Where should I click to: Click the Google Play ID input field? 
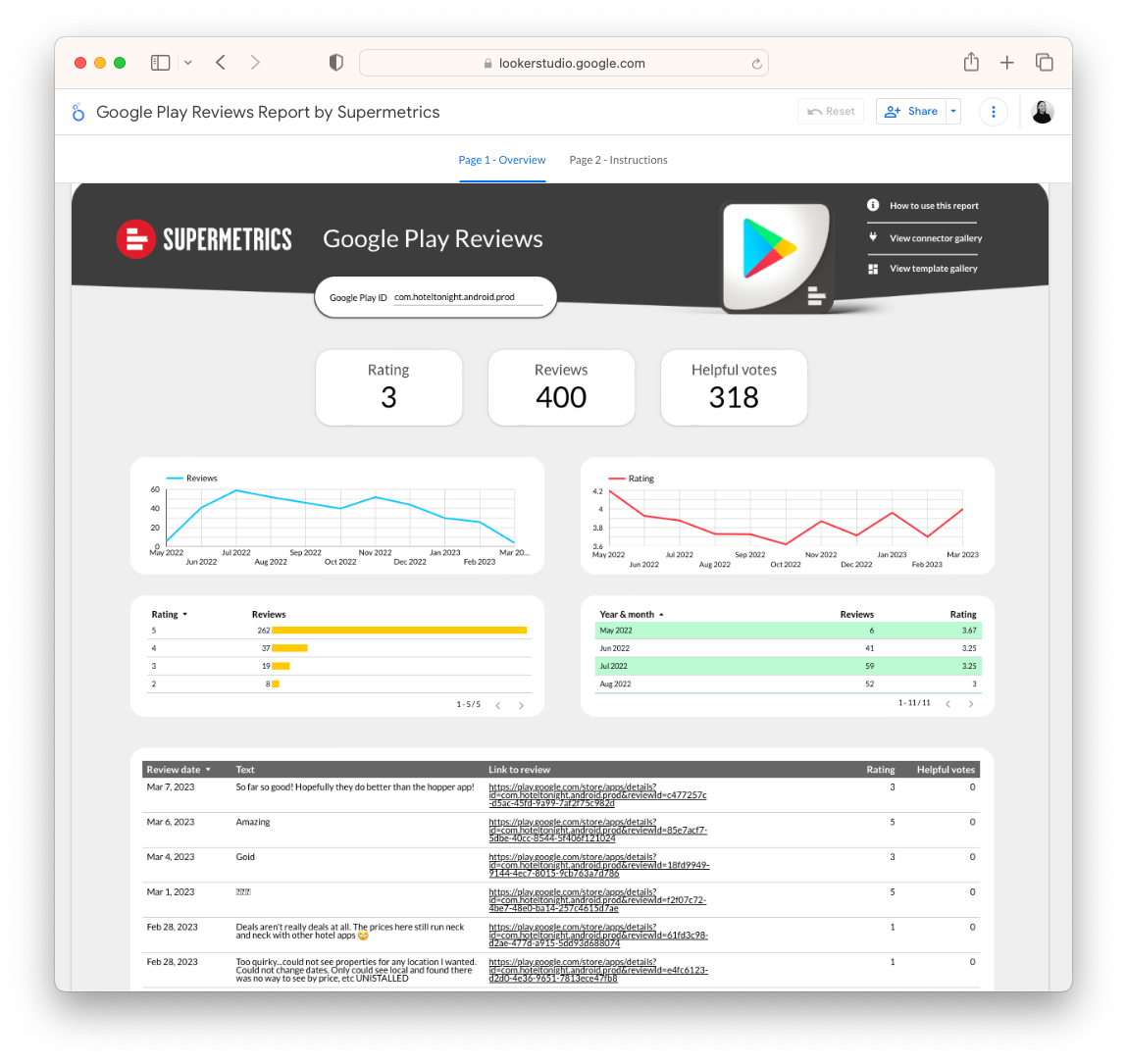[x=467, y=297]
